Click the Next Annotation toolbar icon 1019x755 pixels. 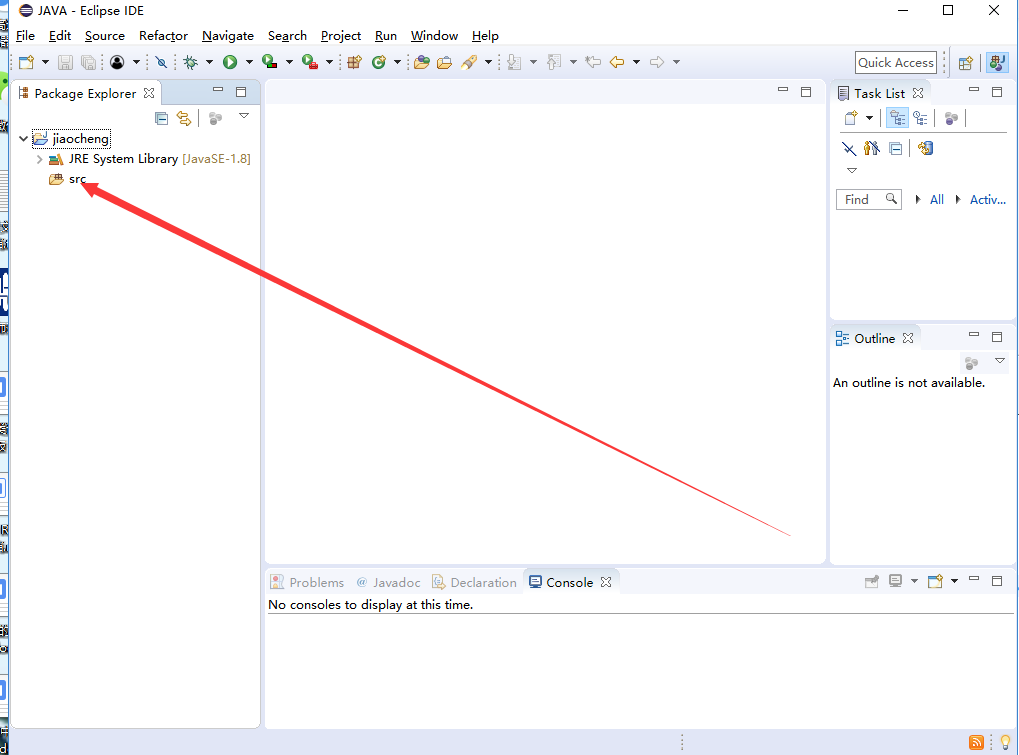pyautogui.click(x=514, y=62)
